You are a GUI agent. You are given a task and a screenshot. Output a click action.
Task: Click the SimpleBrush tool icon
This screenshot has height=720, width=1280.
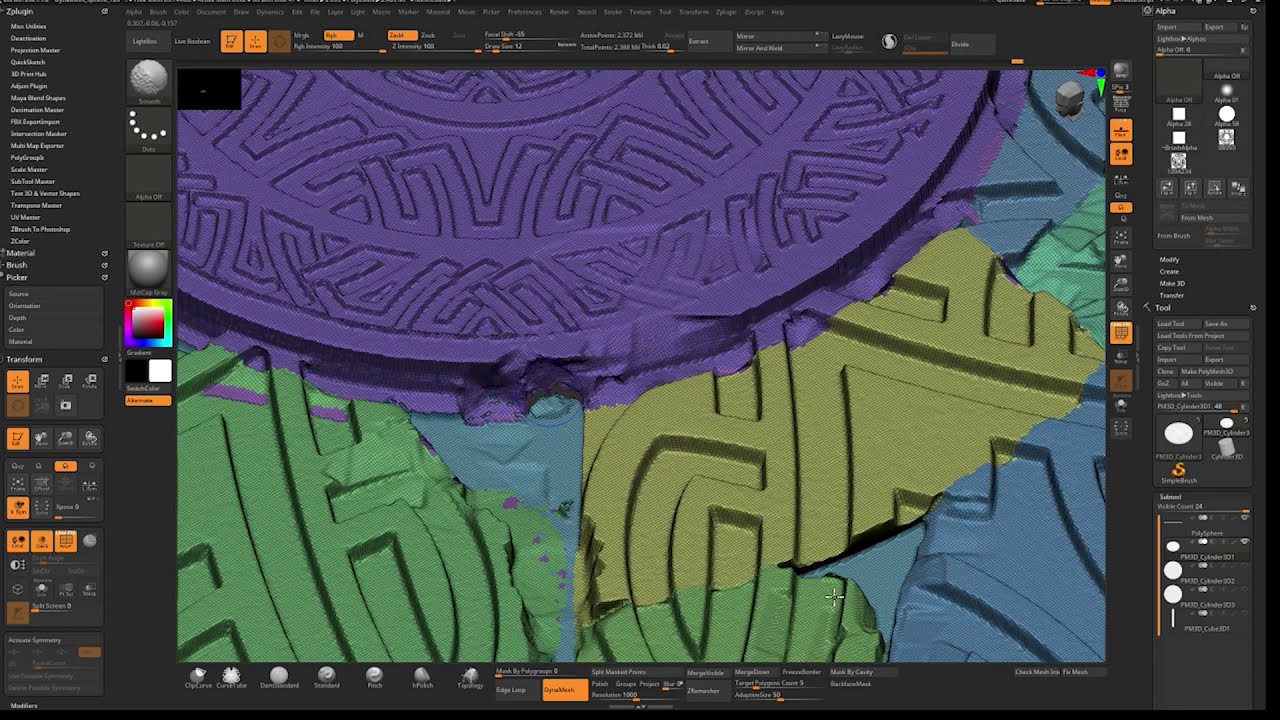click(x=1179, y=473)
